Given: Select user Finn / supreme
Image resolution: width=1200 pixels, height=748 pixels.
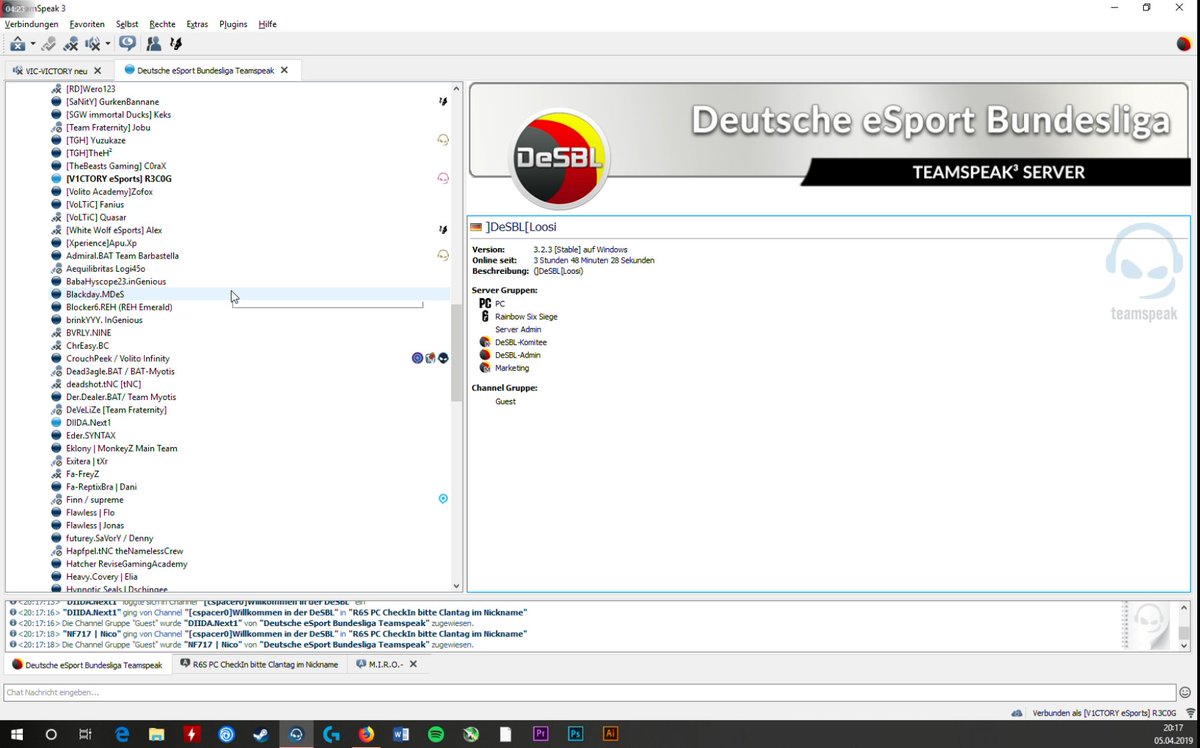Looking at the screenshot, I should 94,499.
